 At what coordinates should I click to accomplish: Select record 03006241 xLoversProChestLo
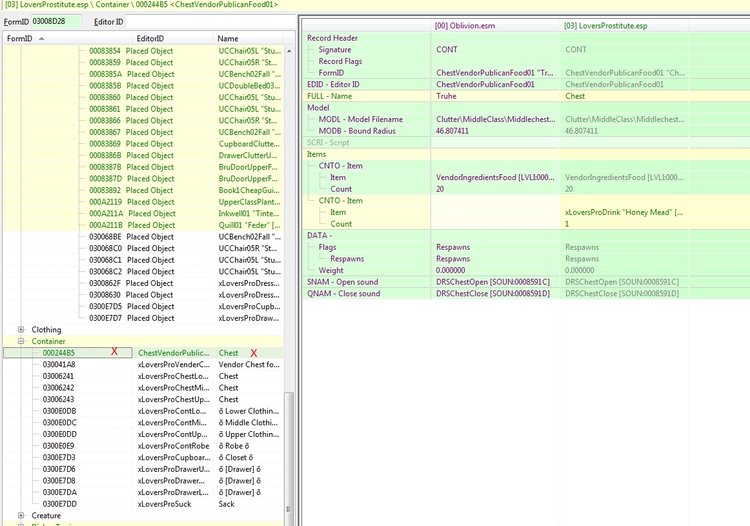(x=143, y=376)
